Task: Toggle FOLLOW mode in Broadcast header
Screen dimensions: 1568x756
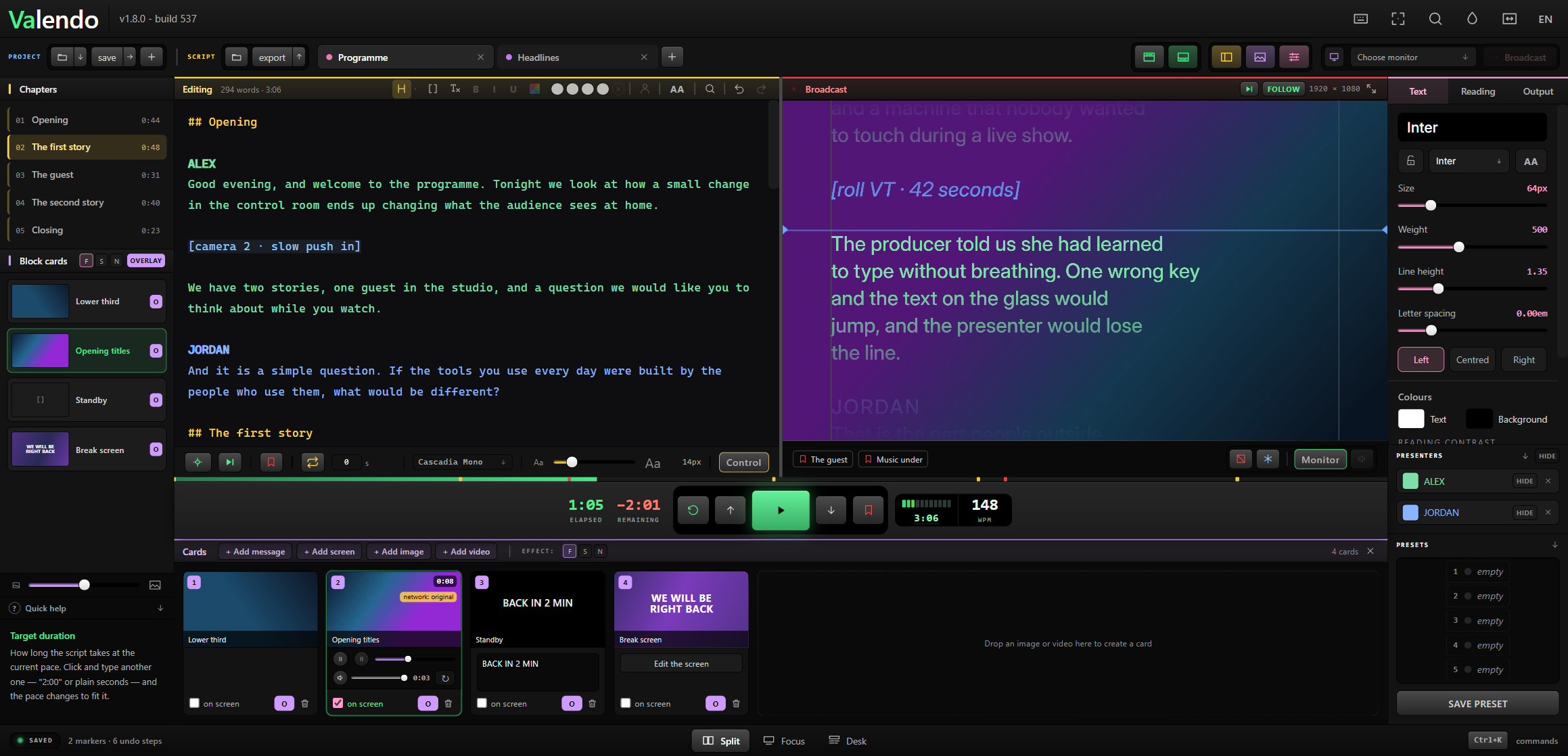Action: click(1283, 89)
